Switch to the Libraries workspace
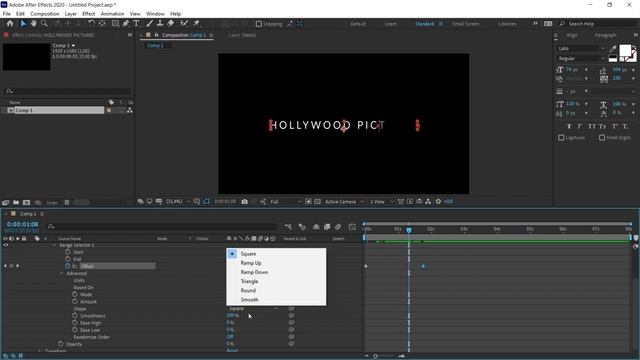The image size is (640, 360). [x=507, y=24]
